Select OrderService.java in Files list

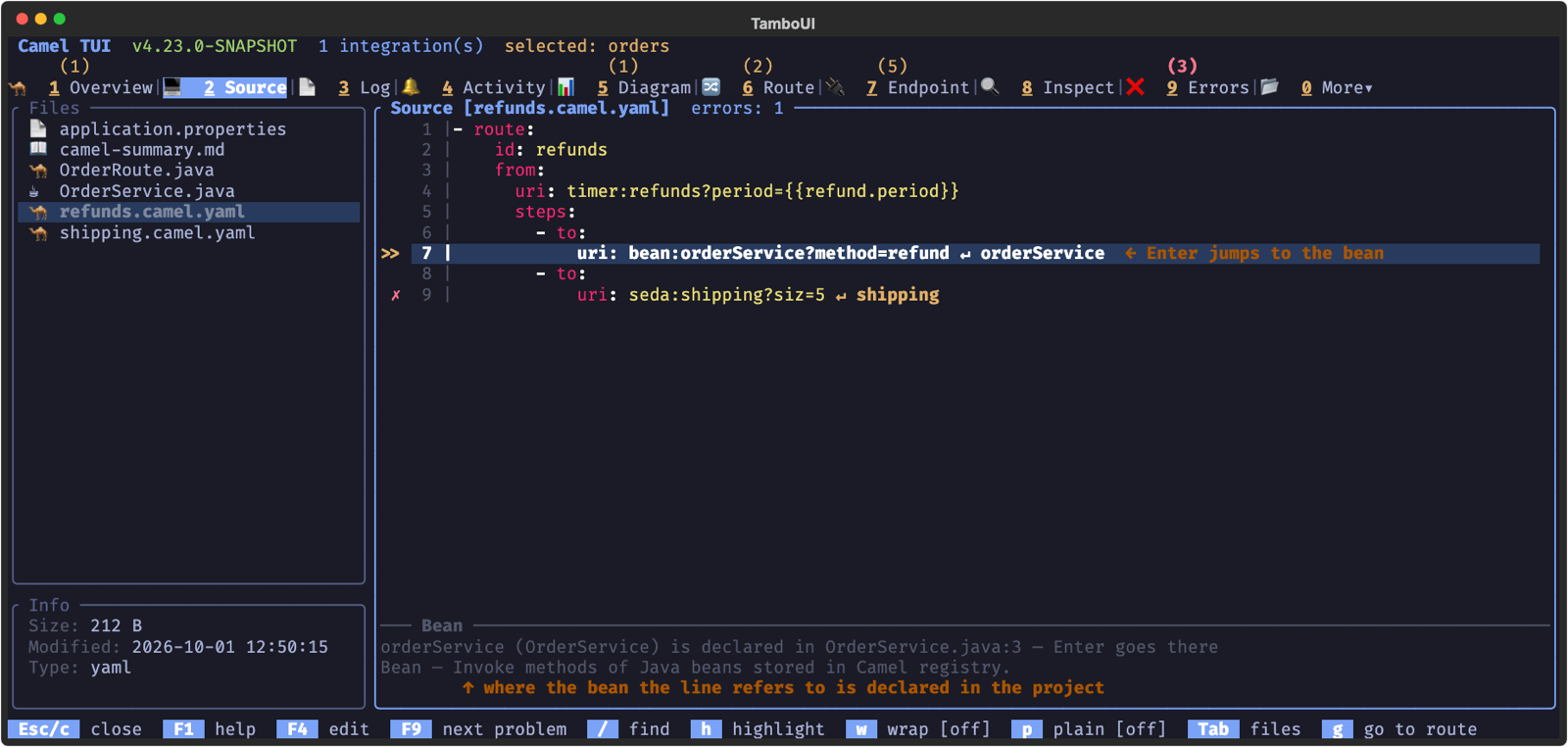[147, 191]
